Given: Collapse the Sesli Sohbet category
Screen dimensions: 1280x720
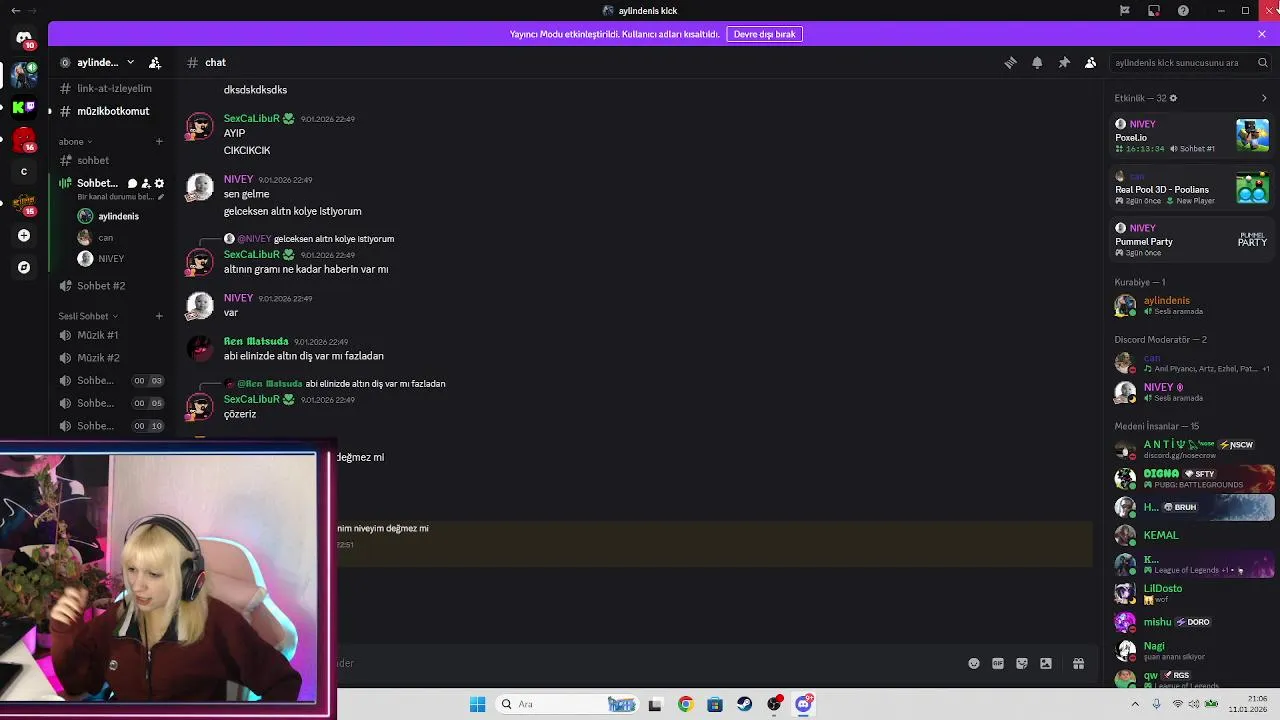Looking at the screenshot, I should tap(88, 316).
